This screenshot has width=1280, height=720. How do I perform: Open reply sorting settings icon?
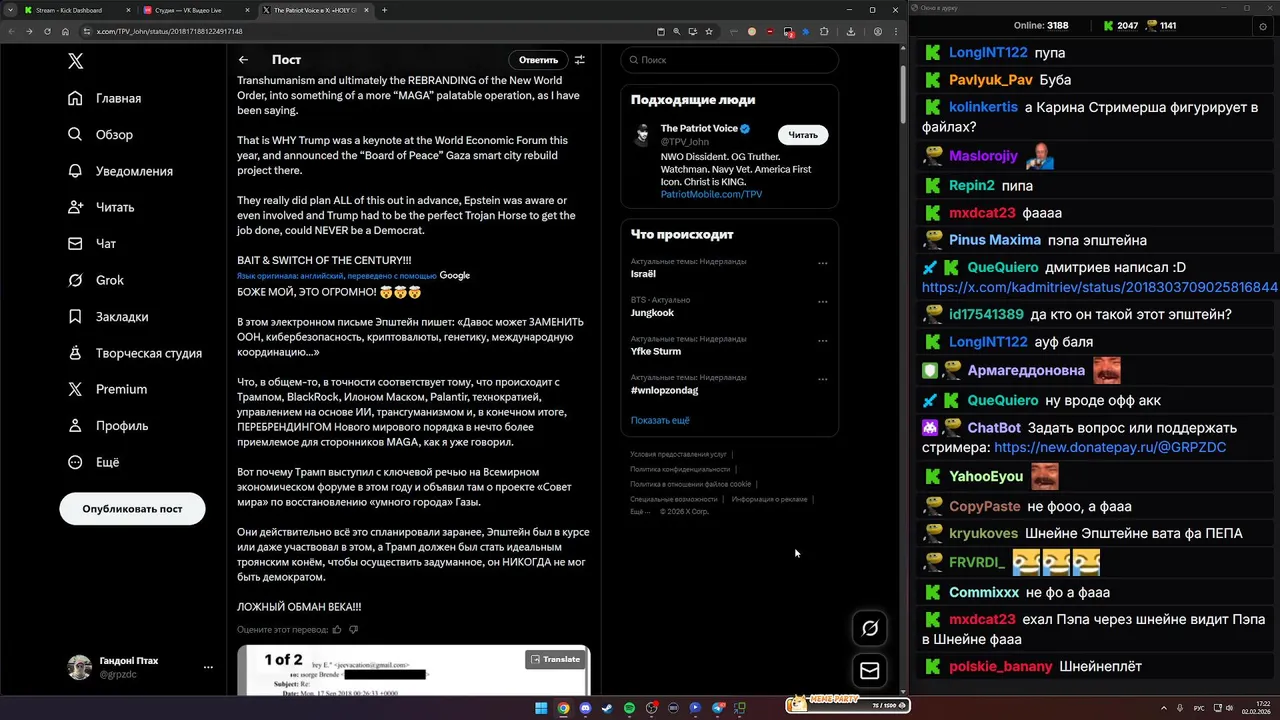coord(579,60)
